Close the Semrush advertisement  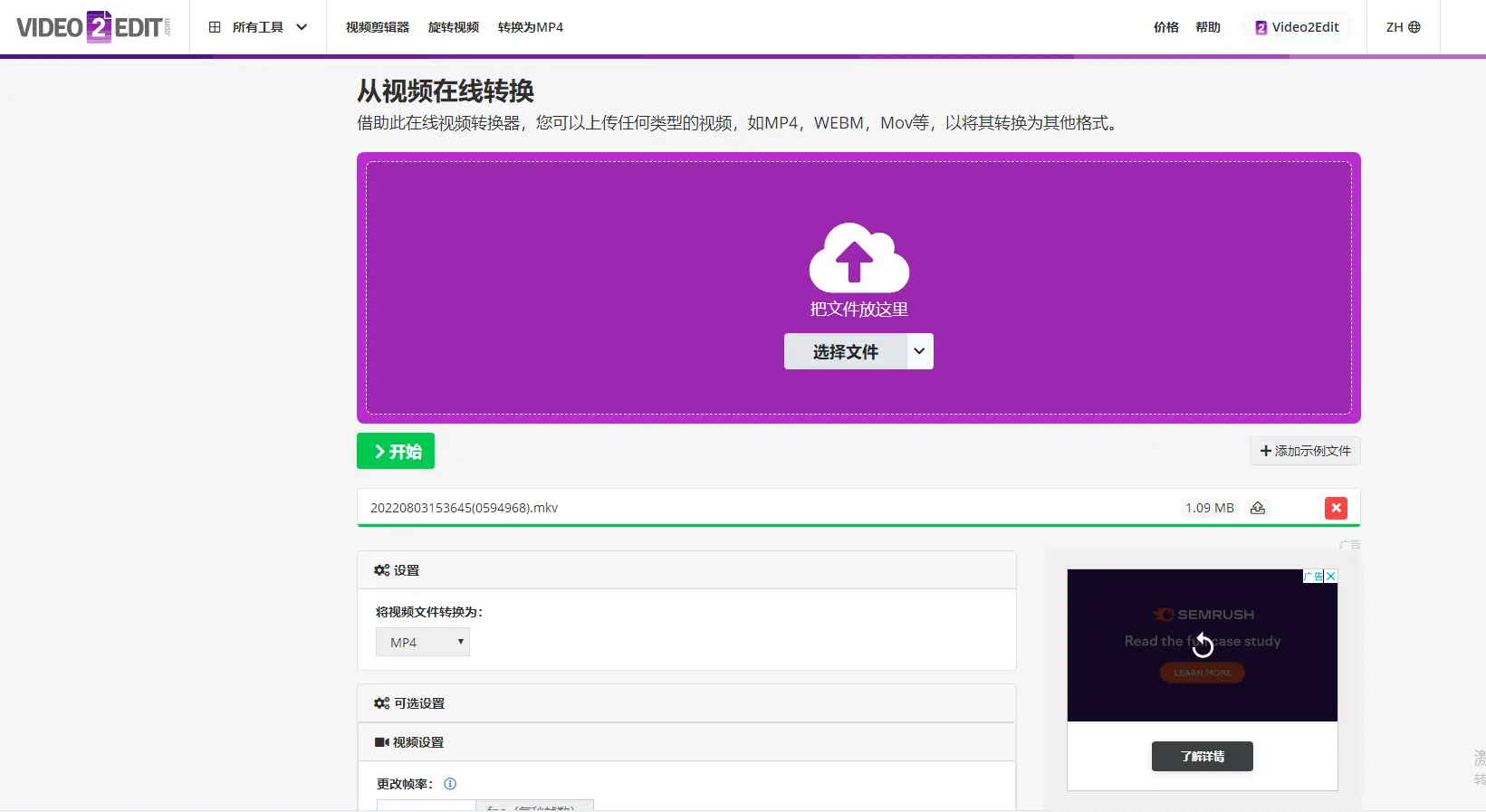(x=1331, y=576)
